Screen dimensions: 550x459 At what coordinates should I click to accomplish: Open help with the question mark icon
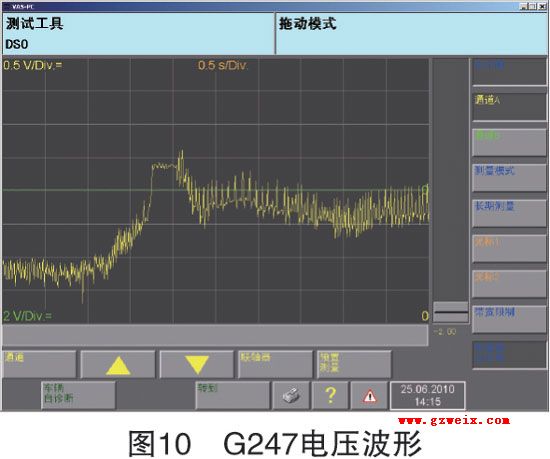[x=330, y=396]
